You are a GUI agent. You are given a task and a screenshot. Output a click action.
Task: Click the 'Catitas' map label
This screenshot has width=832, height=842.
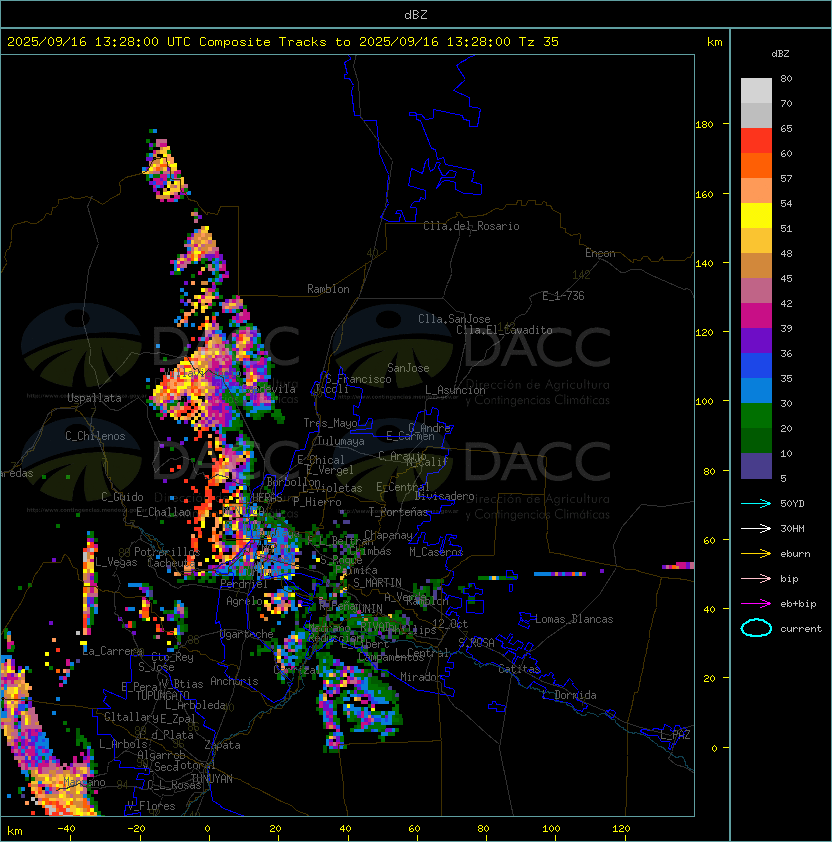(x=519, y=669)
